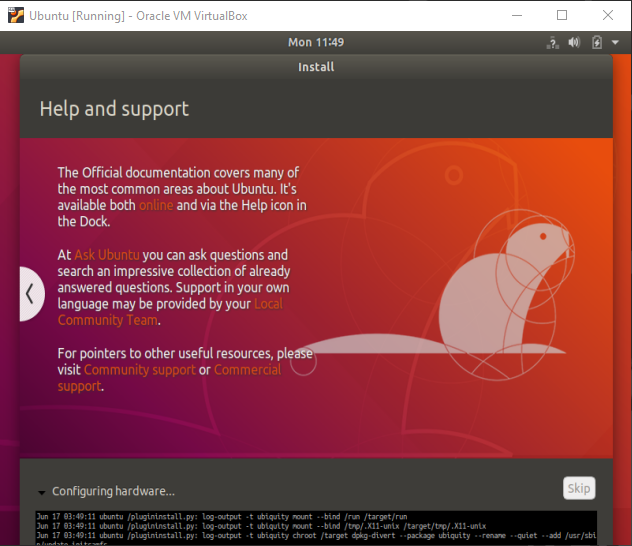Click the volume speaker icon
The height and width of the screenshot is (546, 632).
(574, 42)
